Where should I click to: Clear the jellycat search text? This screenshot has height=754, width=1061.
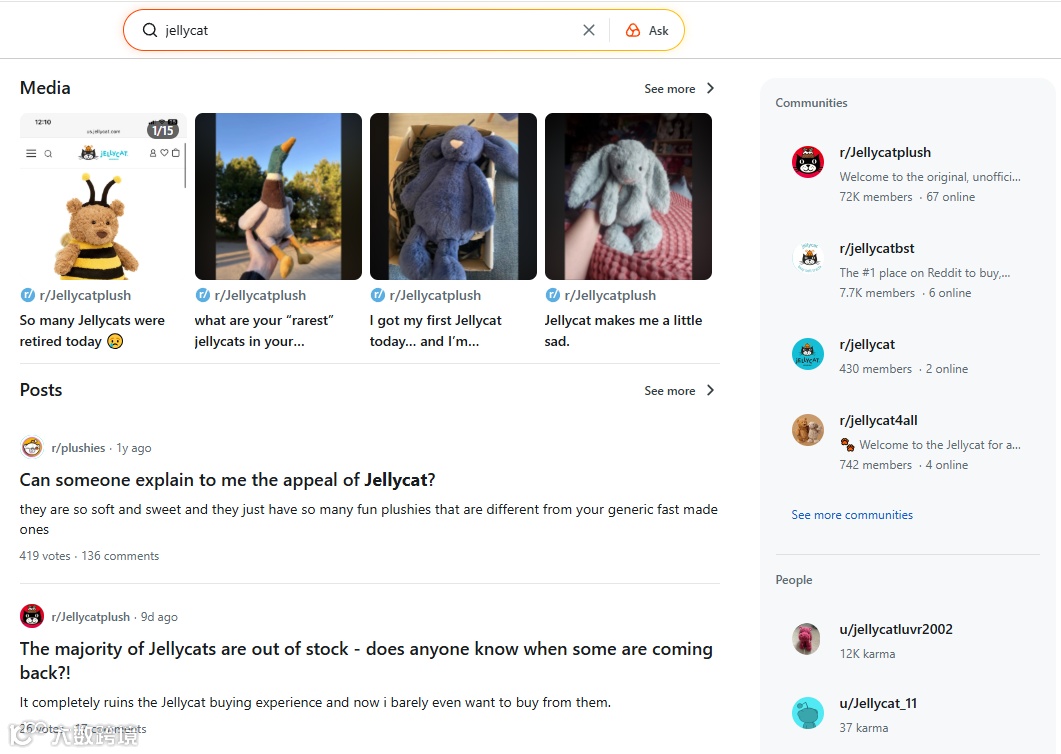point(589,30)
